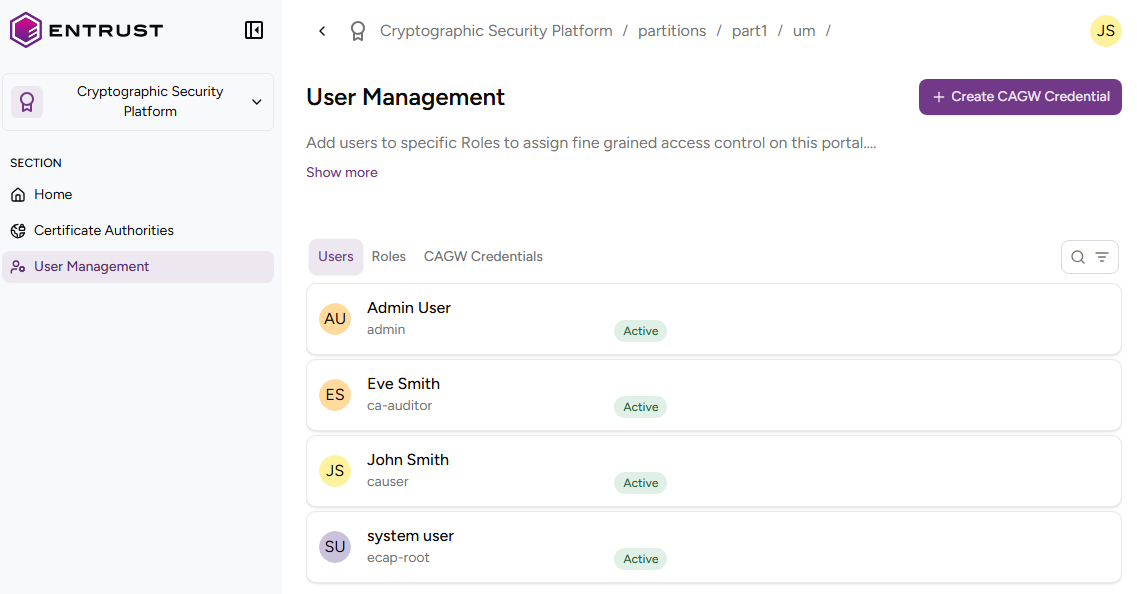
Task: Switch to the Roles tab
Action: pos(389,257)
